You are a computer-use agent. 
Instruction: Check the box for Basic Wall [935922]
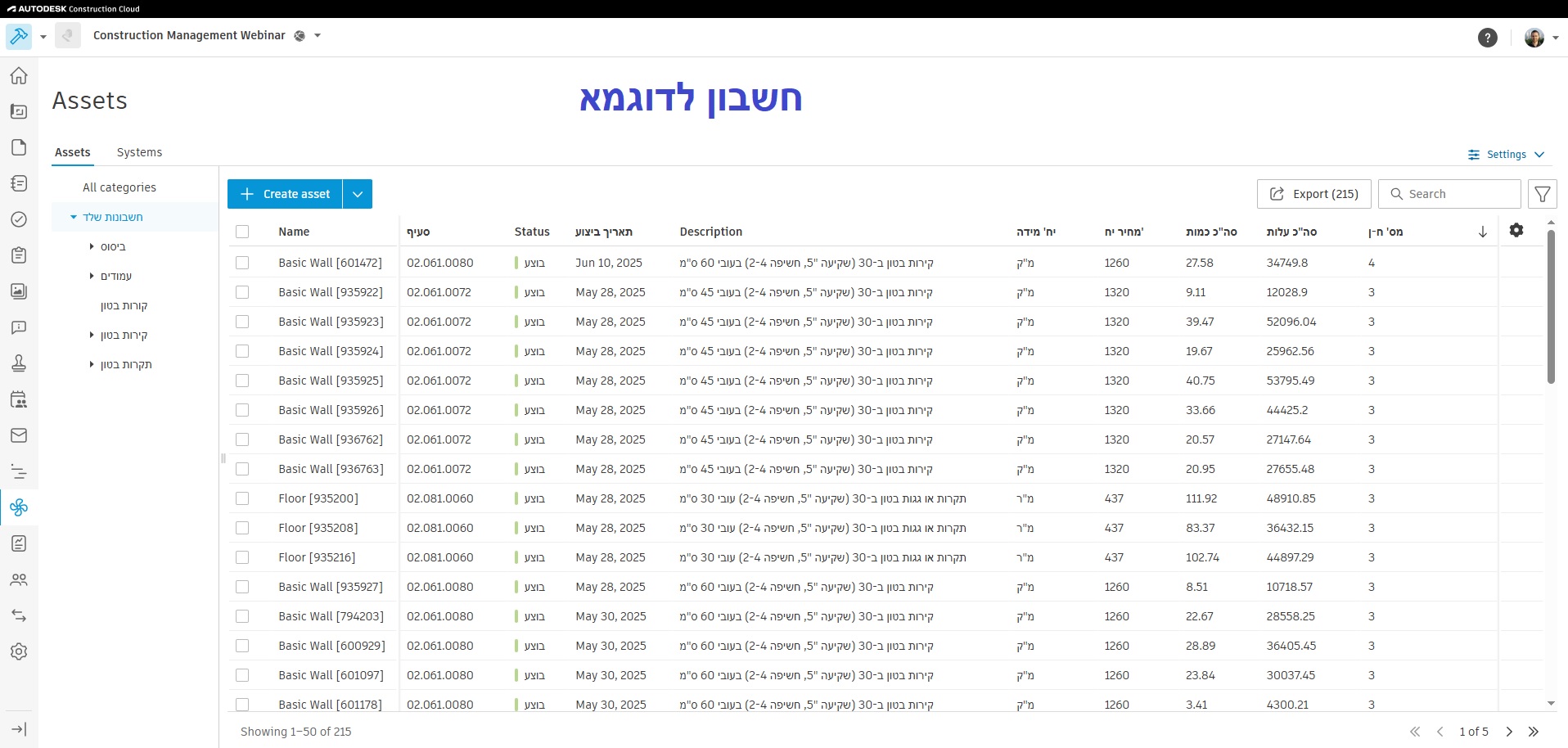pos(242,292)
